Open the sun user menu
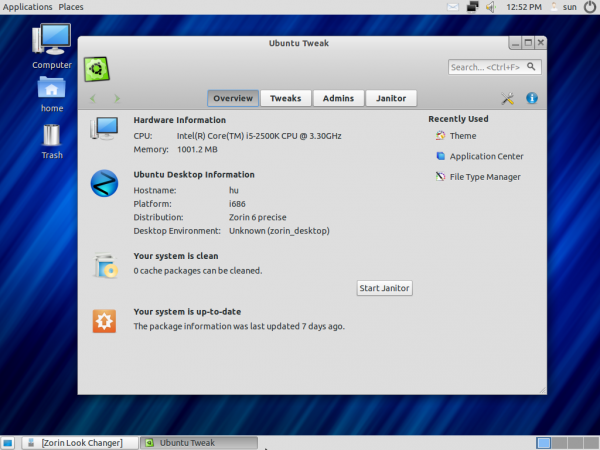 point(569,7)
